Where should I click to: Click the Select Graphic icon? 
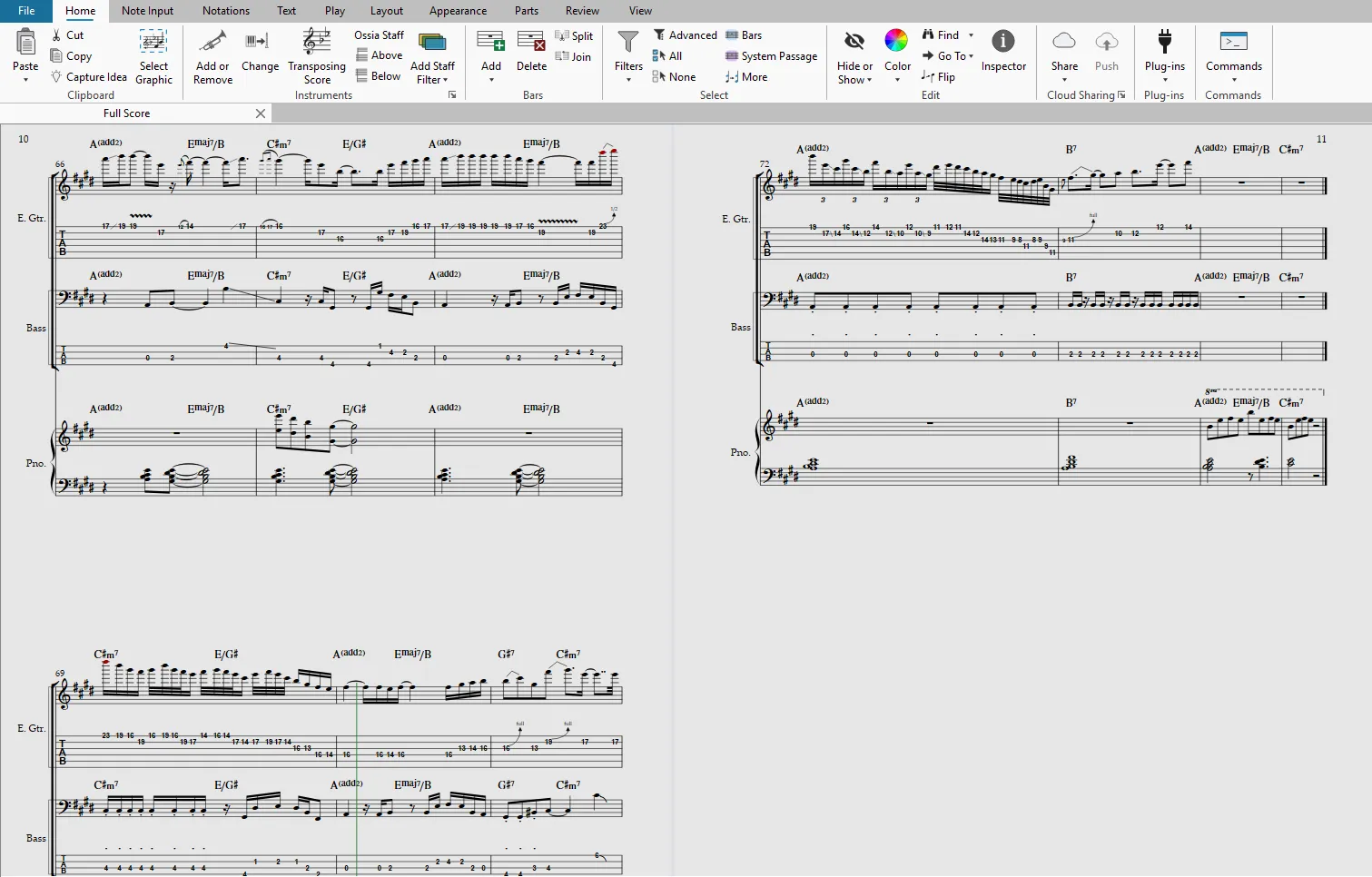(x=153, y=42)
